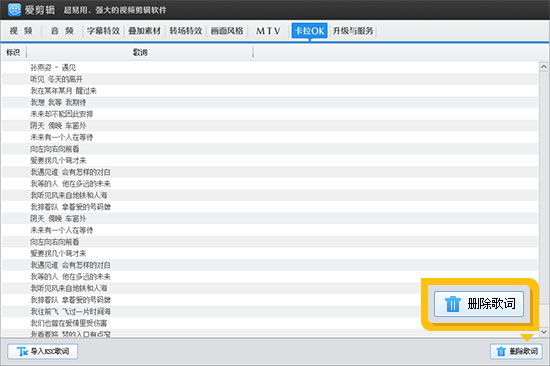550x366 pixels.
Task: Switch to the MTV tab
Action: point(268,31)
